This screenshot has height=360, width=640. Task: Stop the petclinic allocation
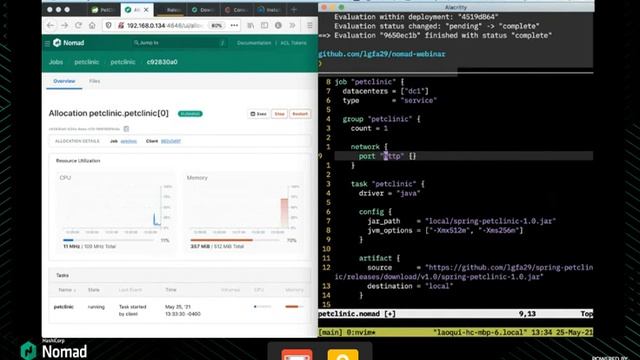click(279, 114)
